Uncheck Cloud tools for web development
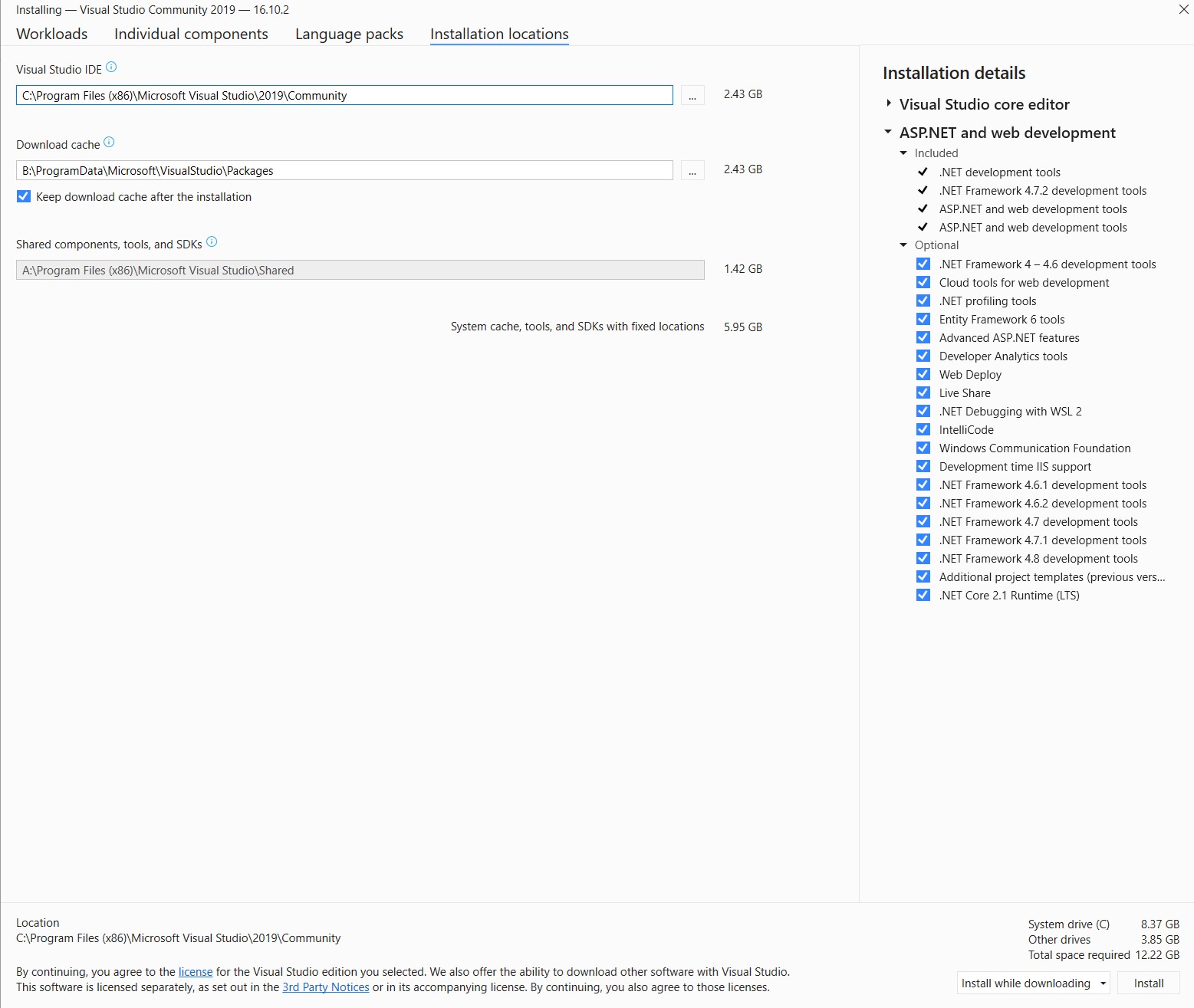Viewport: 1194px width, 1008px height. tap(923, 282)
